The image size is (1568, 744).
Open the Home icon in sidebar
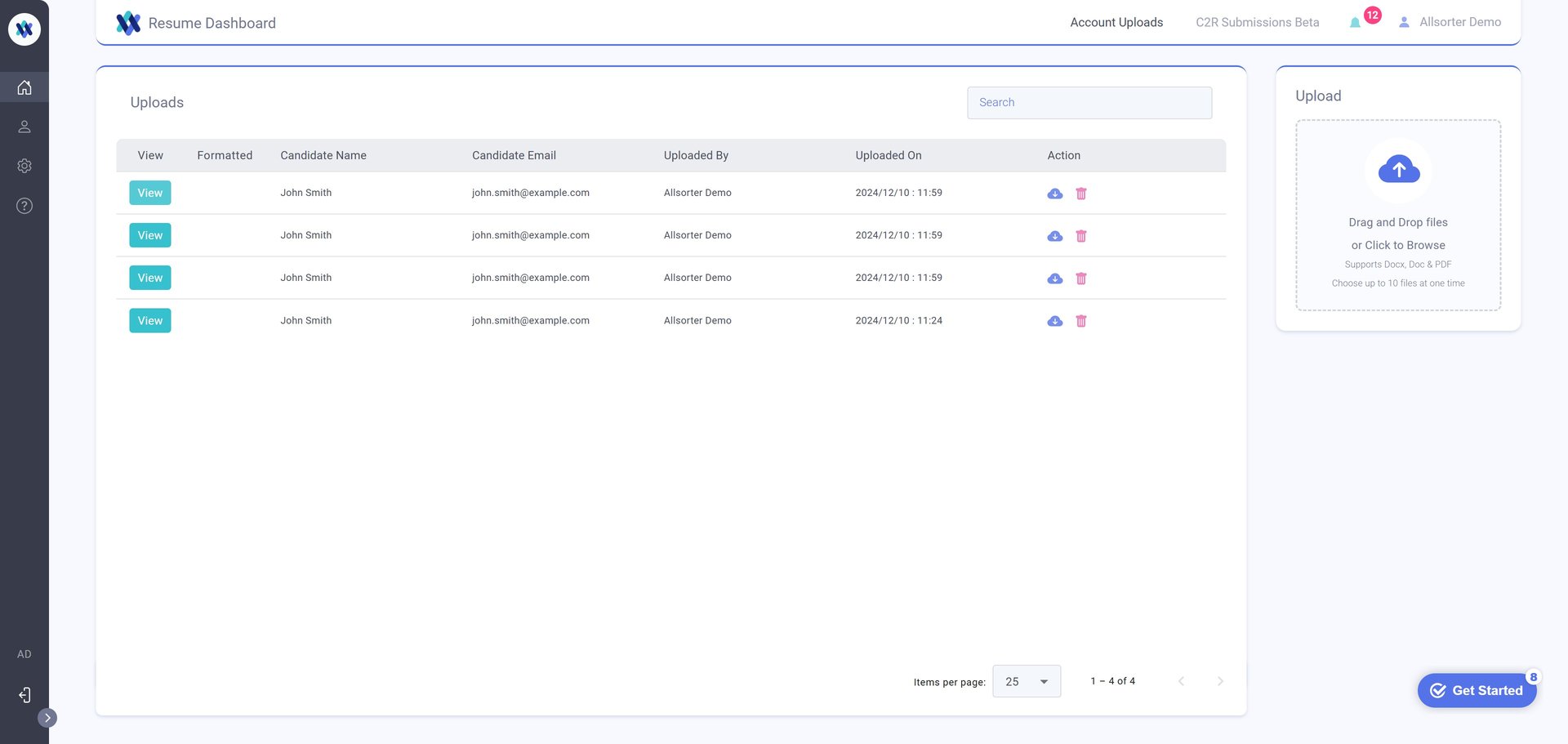tap(24, 87)
